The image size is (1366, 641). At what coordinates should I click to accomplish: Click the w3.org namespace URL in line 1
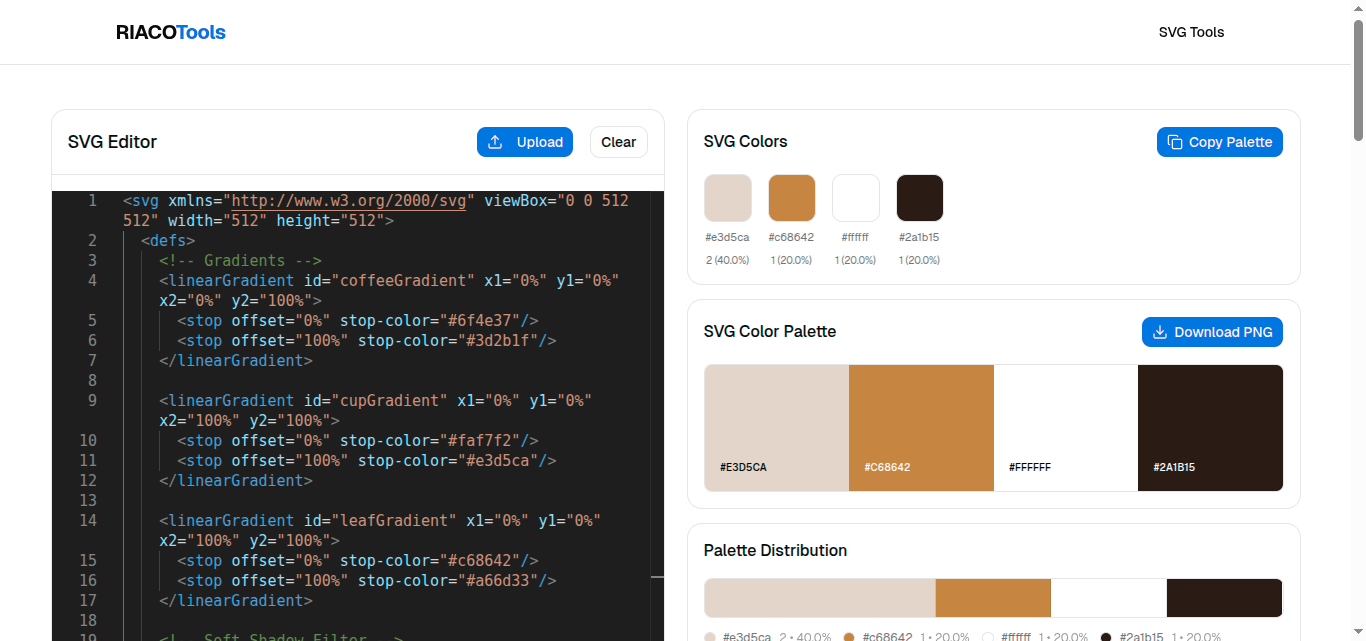point(349,200)
